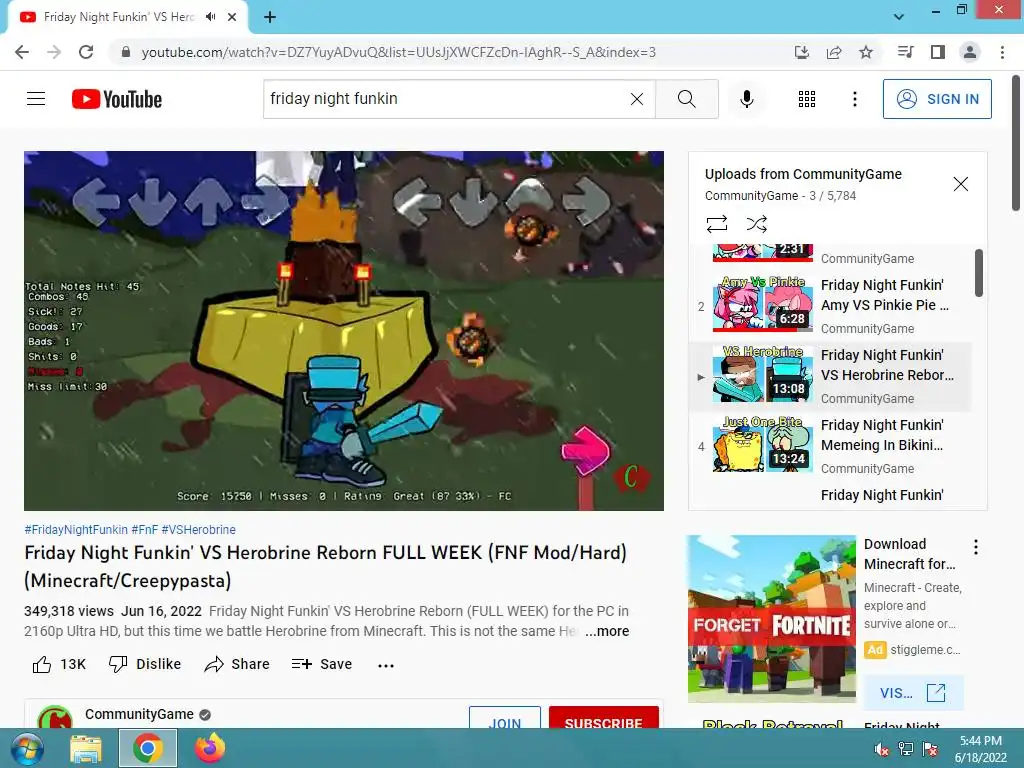Click the playlist panel scrollbar
This screenshot has width=1024, height=768.
[x=978, y=273]
